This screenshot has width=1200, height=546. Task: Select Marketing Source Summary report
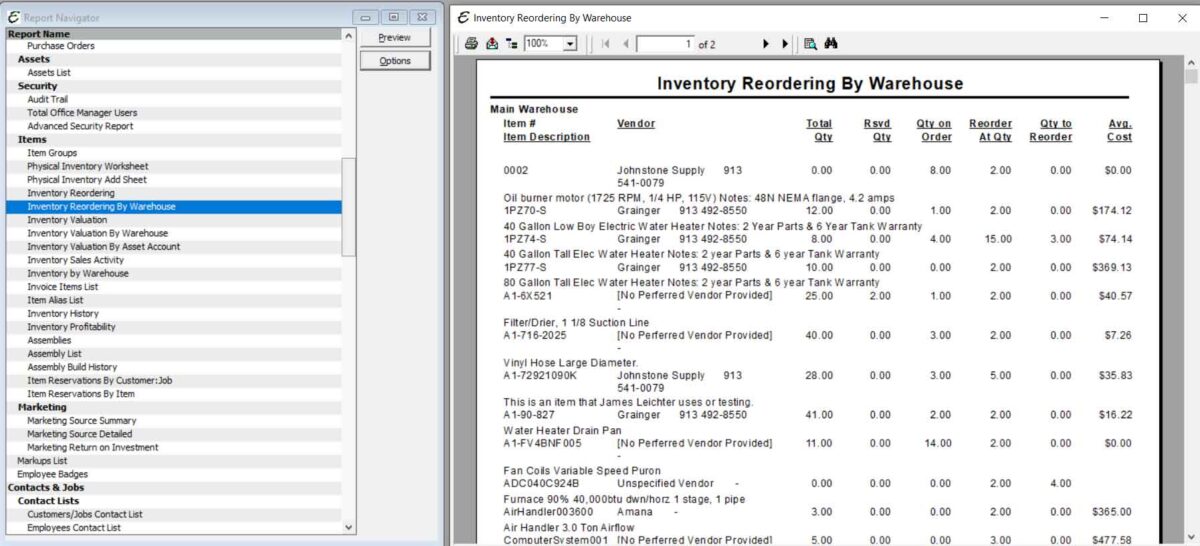(x=82, y=421)
